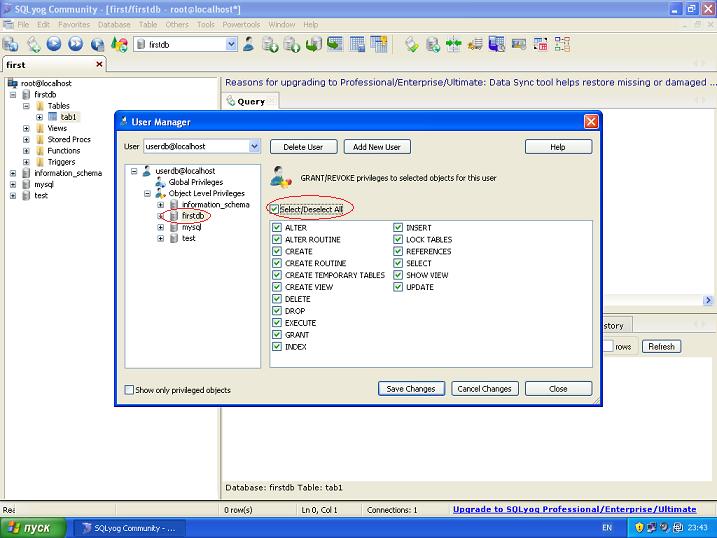Collapse the Object Level Privileges node
Viewport: 717px width, 538px height.
coord(147,193)
